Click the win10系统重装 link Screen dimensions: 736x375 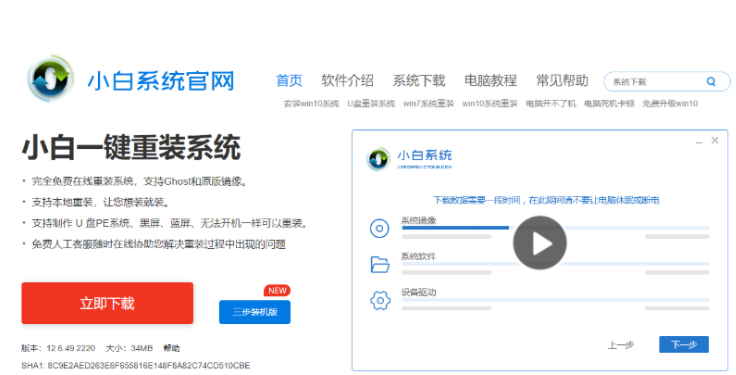pyautogui.click(x=490, y=104)
